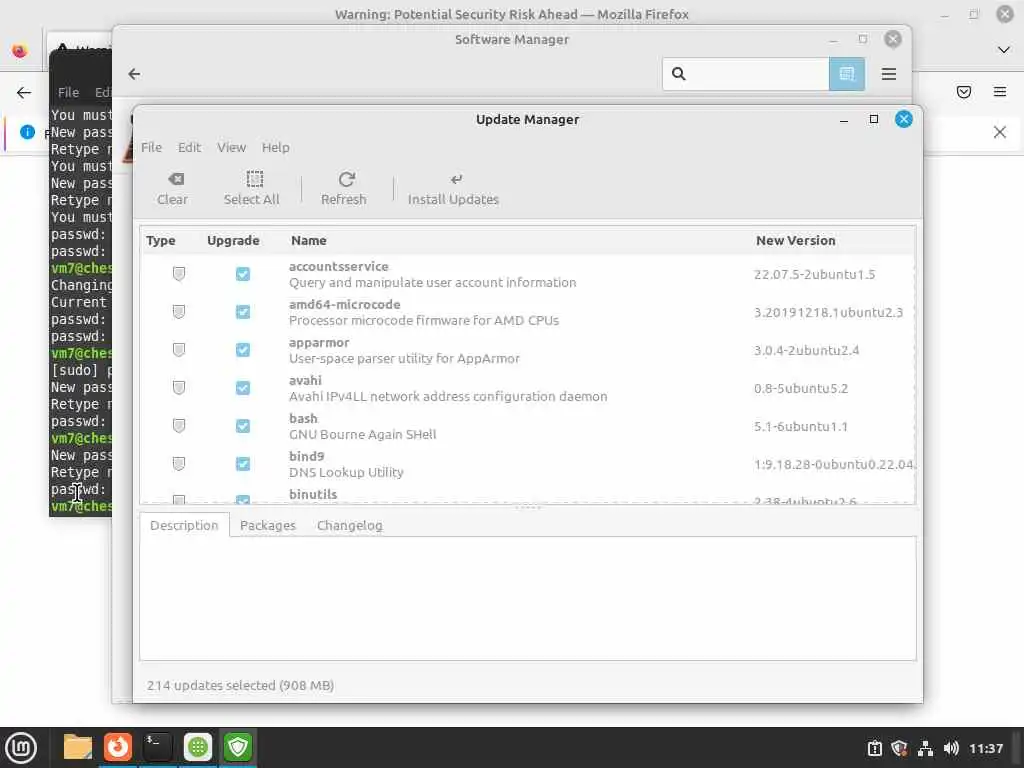The image size is (1024, 768).
Task: Switch to Software Manager taskbar icon
Action: tap(198, 747)
